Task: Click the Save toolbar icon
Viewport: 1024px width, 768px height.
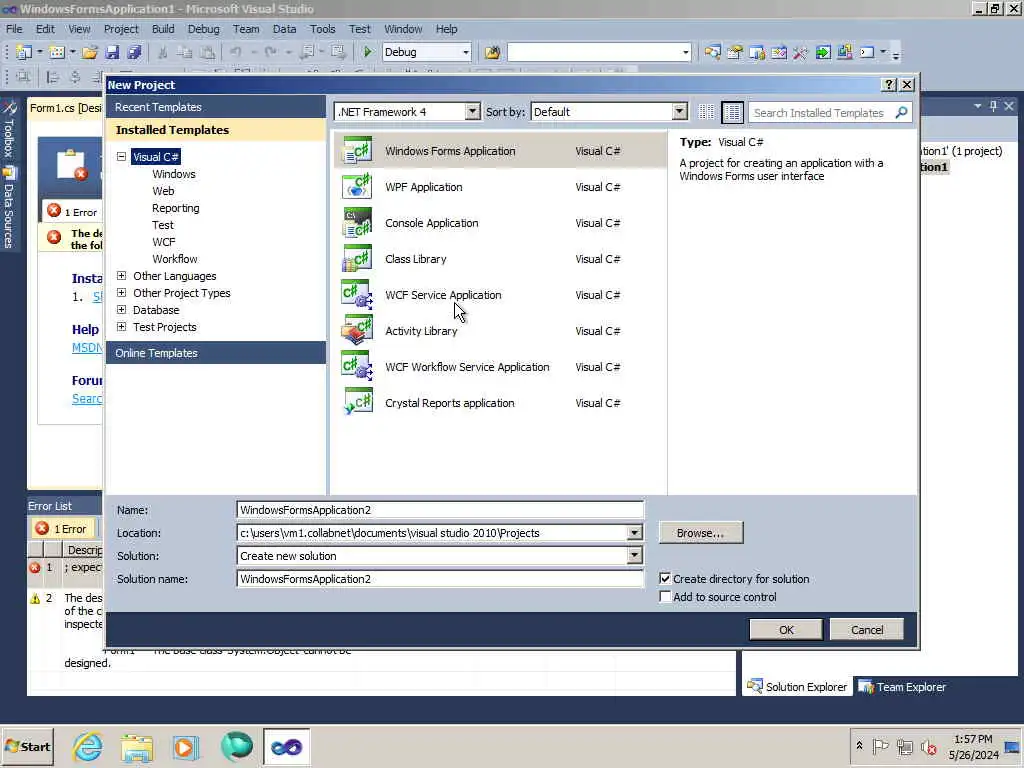Action: click(112, 52)
